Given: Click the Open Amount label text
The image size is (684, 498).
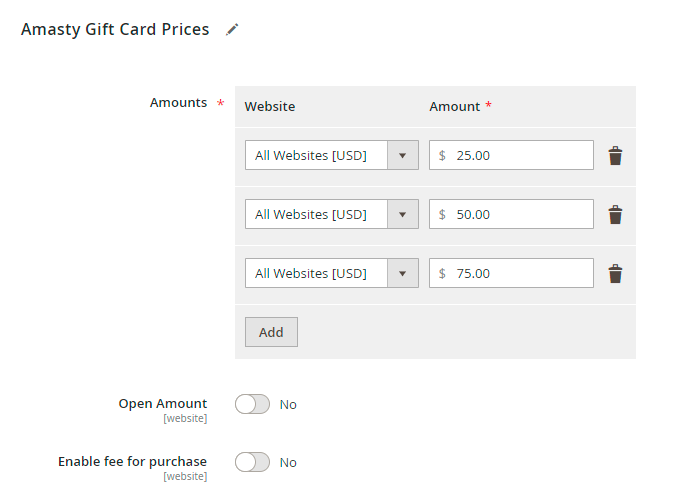Looking at the screenshot, I should 163,404.
